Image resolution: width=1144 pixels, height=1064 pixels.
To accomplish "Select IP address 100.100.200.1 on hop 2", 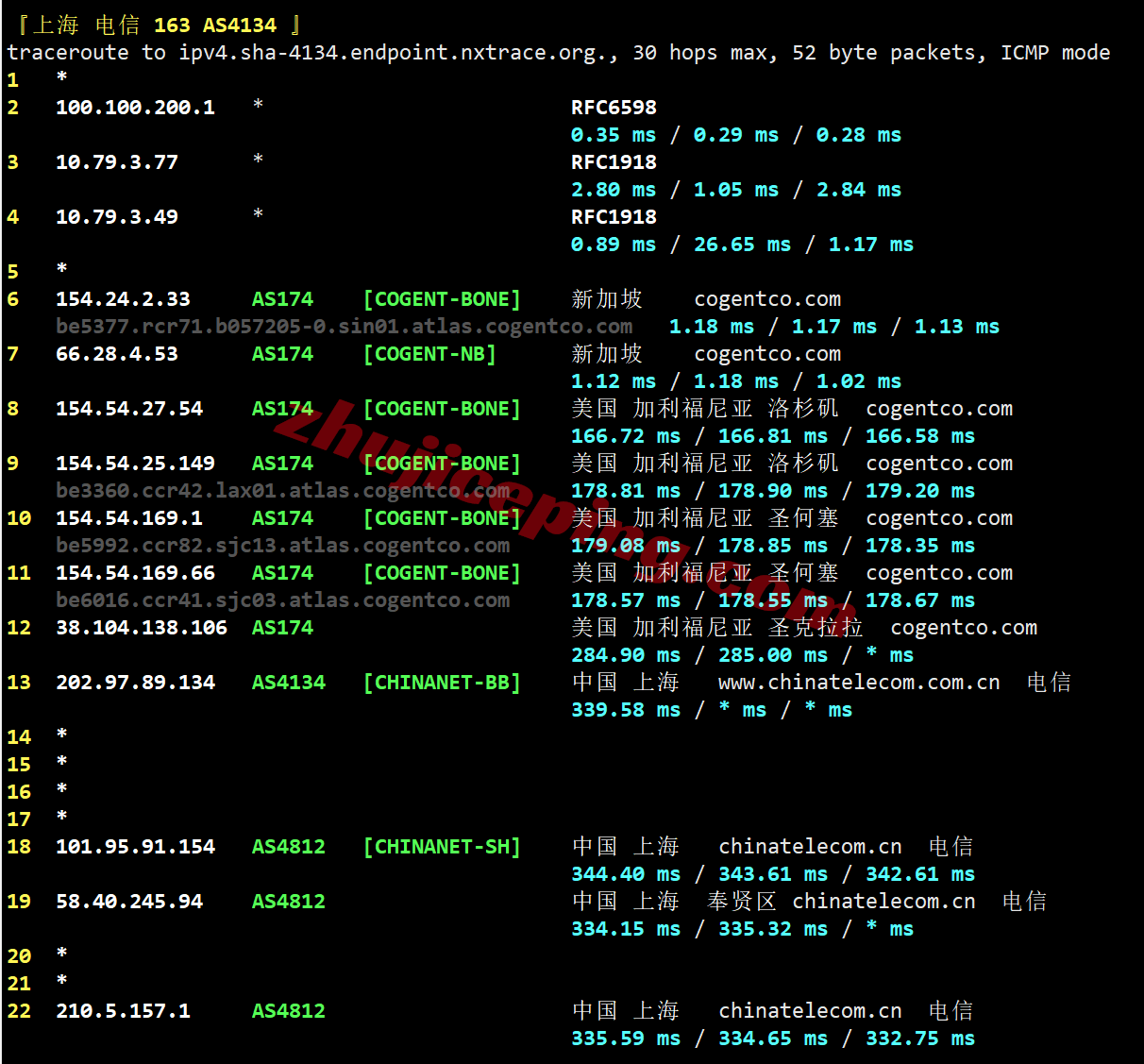I will coord(135,108).
